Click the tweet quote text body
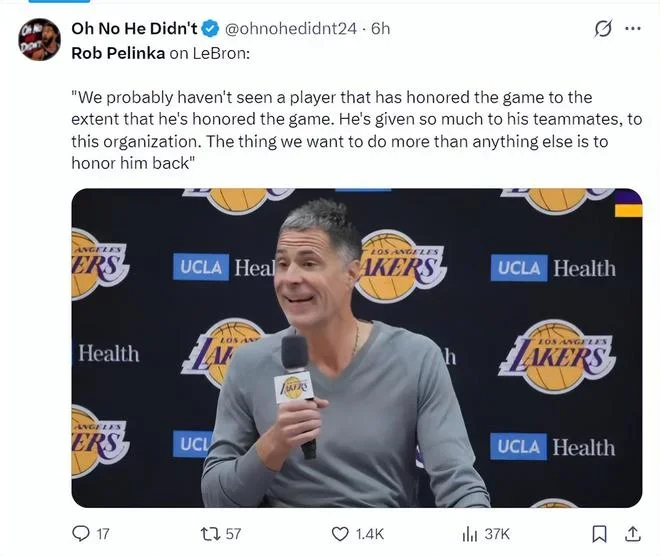 357,130
